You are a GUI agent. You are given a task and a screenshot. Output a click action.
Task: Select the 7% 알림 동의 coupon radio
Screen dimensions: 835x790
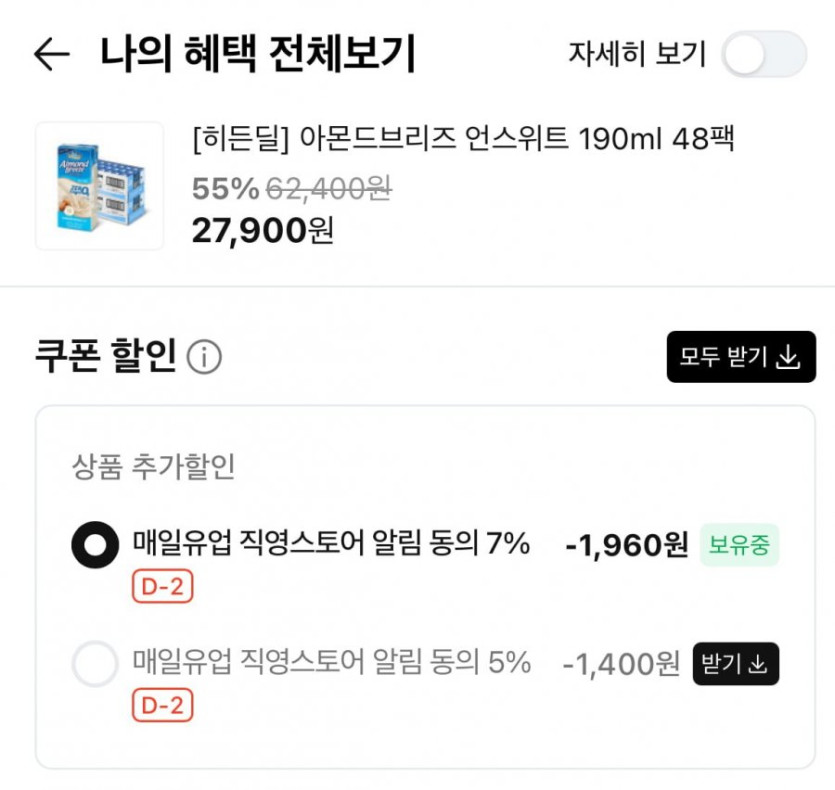click(95, 545)
